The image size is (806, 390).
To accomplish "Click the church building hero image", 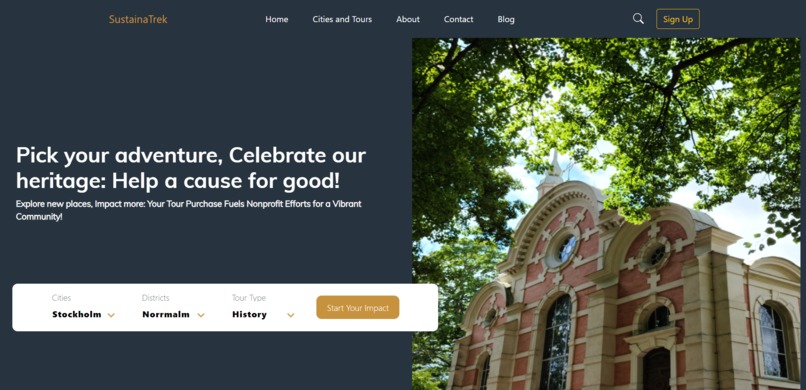I will click(x=607, y=214).
